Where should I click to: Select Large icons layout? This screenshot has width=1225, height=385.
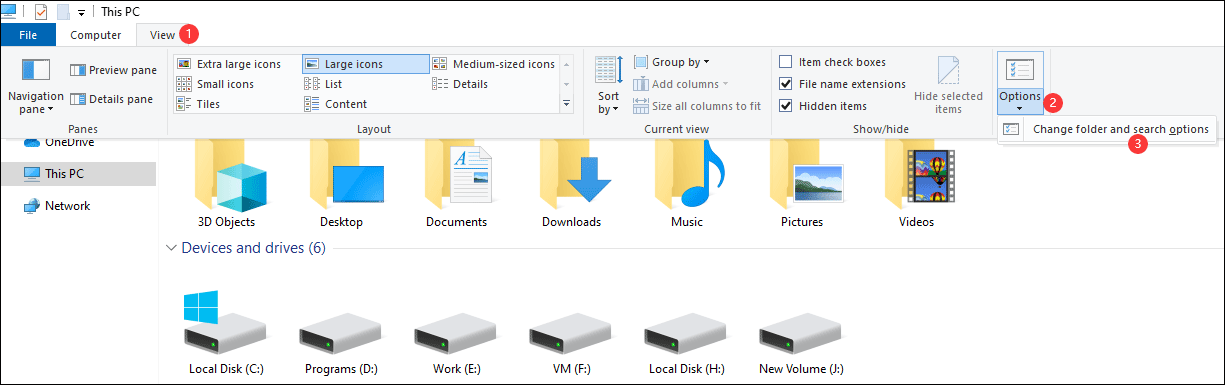[365, 64]
